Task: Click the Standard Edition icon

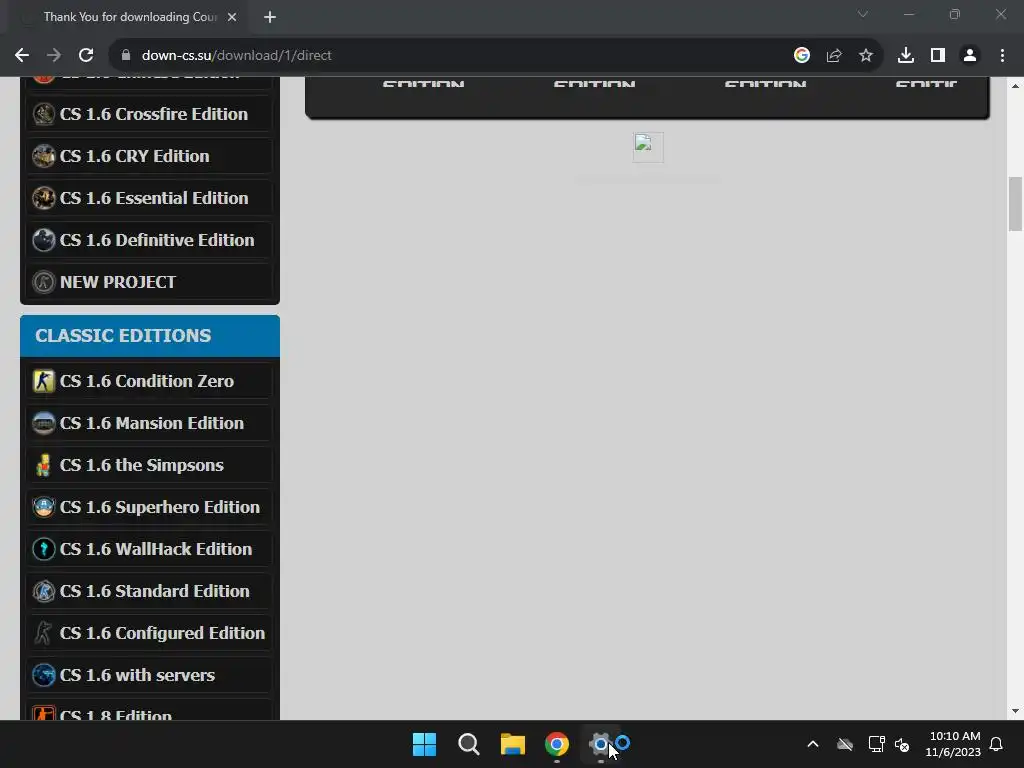Action: pyautogui.click(x=44, y=591)
